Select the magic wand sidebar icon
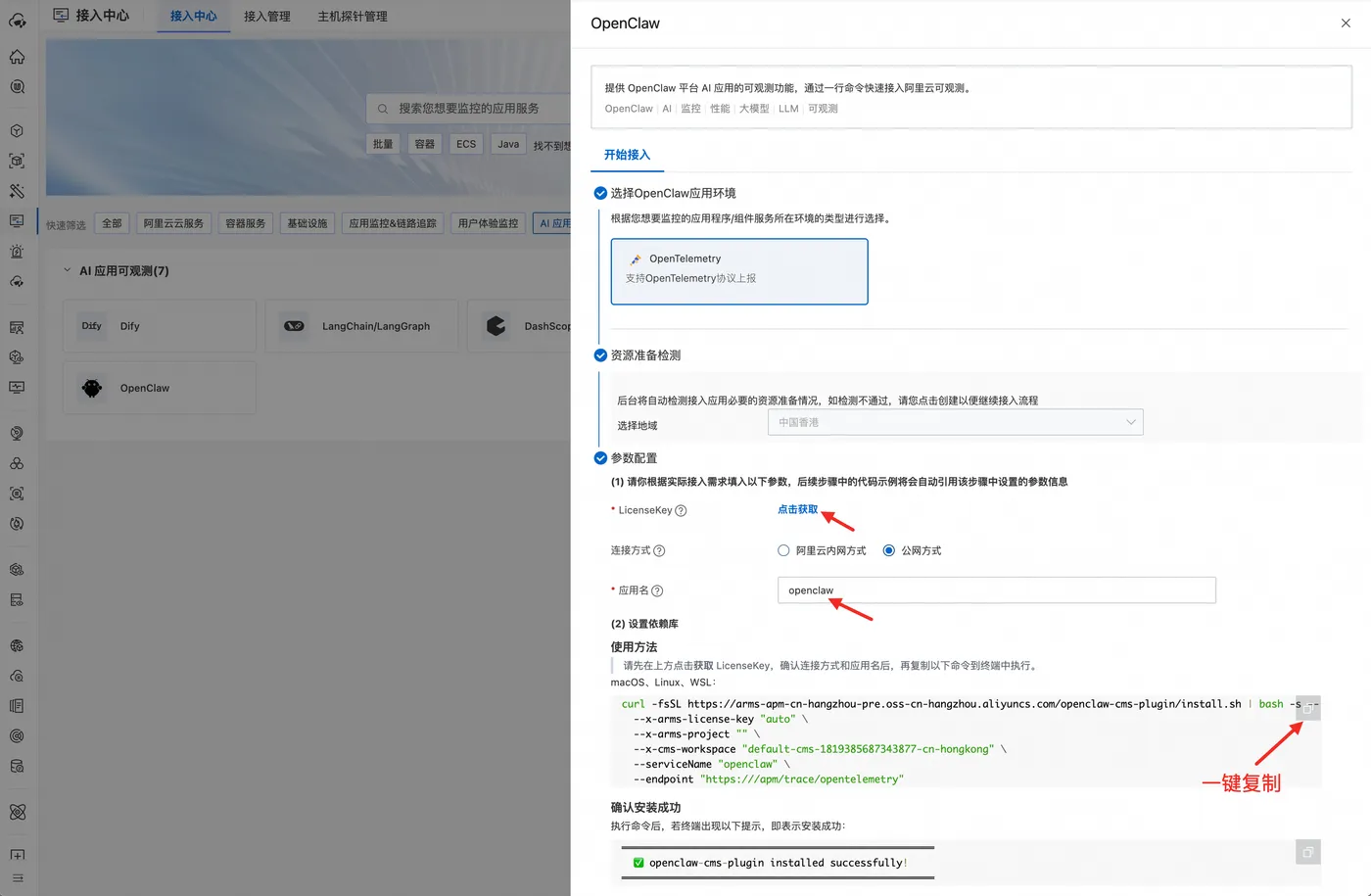Image resolution: width=1371 pixels, height=896 pixels. tap(17, 191)
